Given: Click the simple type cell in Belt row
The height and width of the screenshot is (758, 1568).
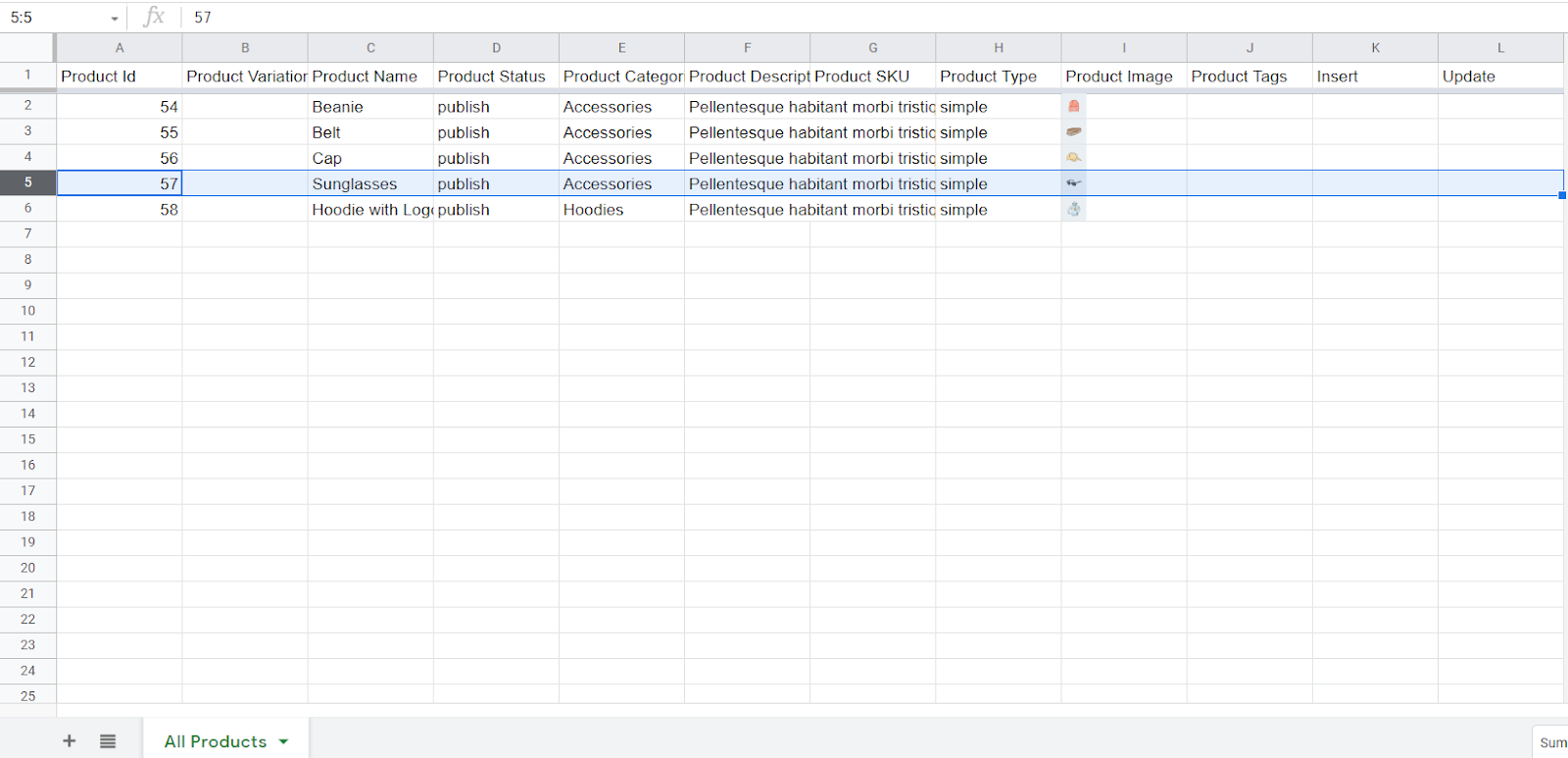Looking at the screenshot, I should tap(998, 132).
